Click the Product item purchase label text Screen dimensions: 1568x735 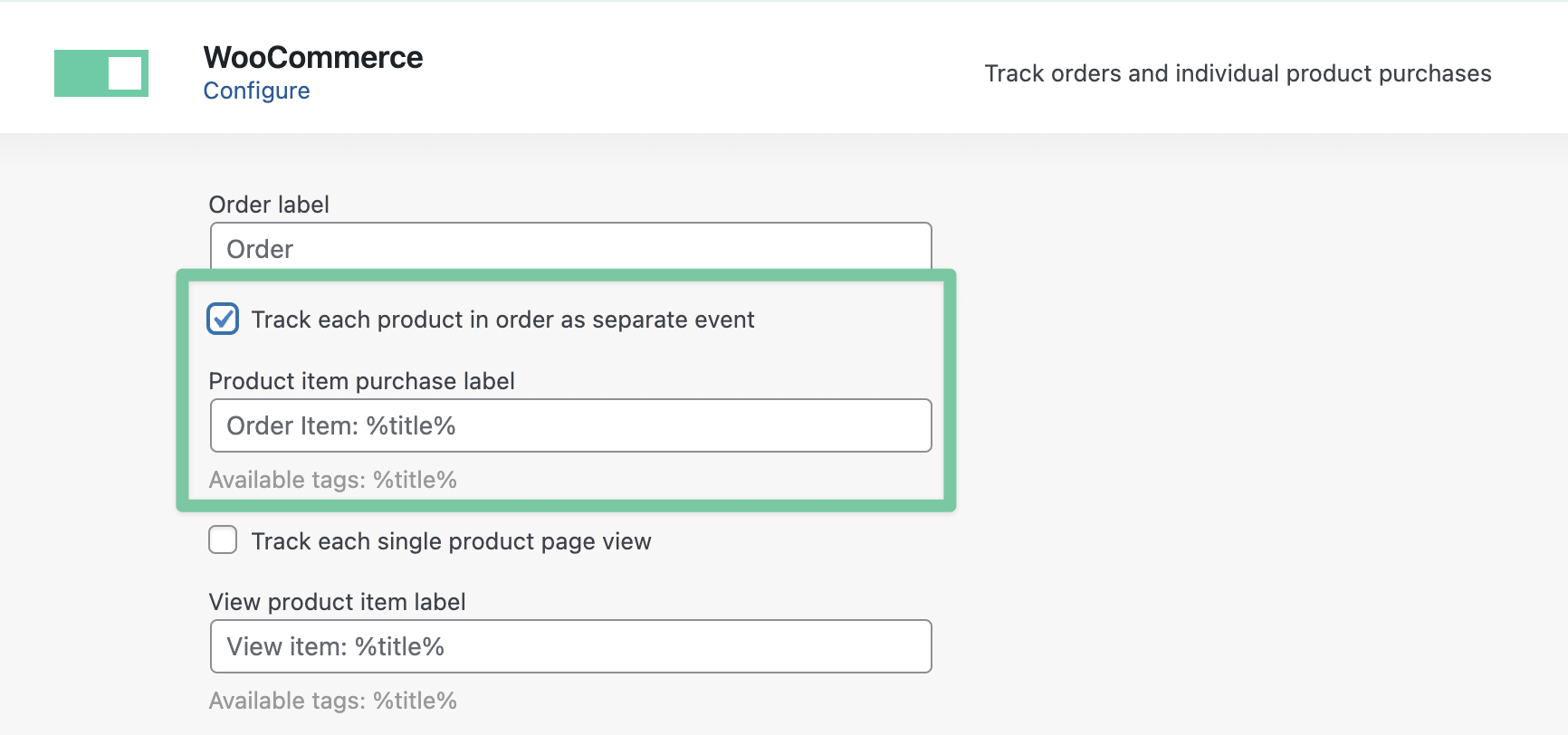362,380
